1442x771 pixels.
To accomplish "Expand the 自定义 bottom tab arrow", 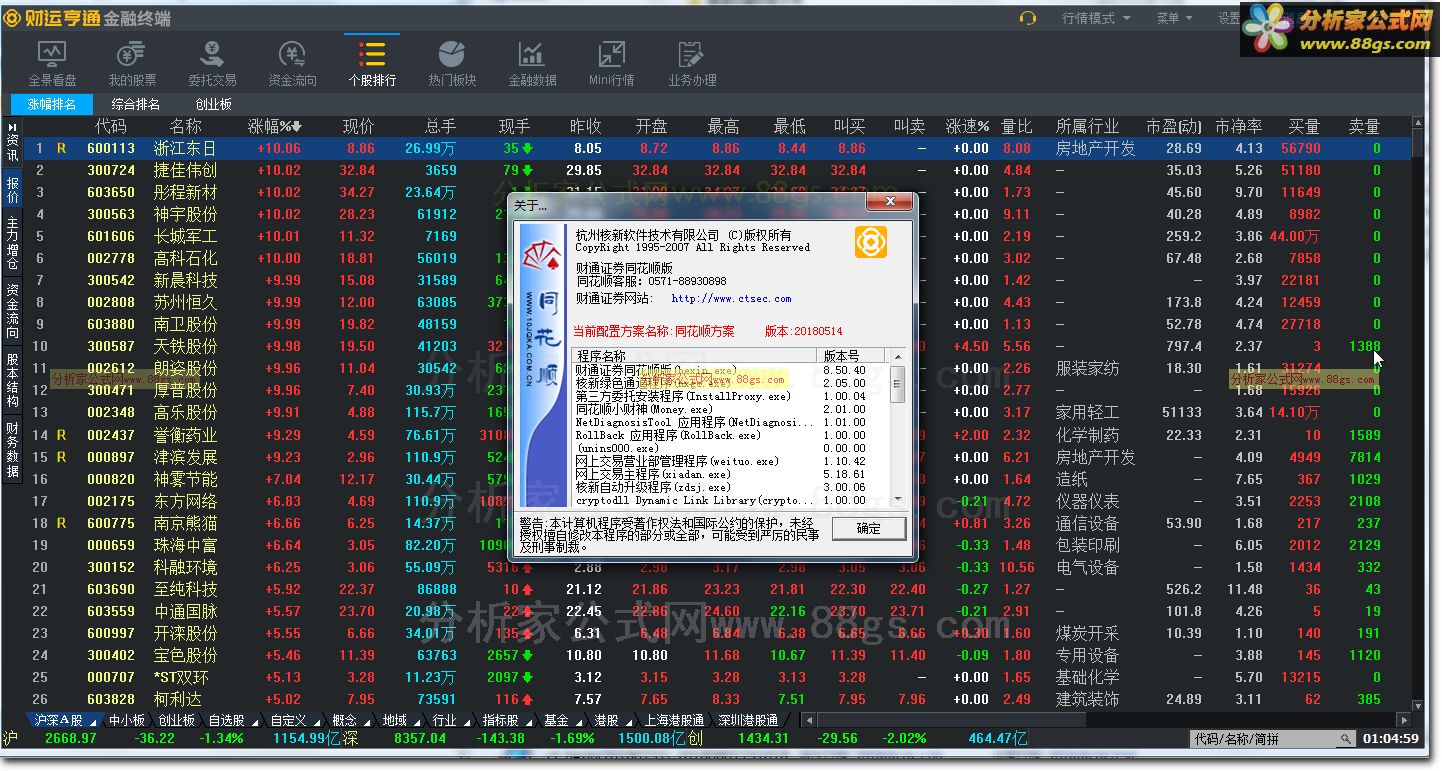I will (x=315, y=722).
